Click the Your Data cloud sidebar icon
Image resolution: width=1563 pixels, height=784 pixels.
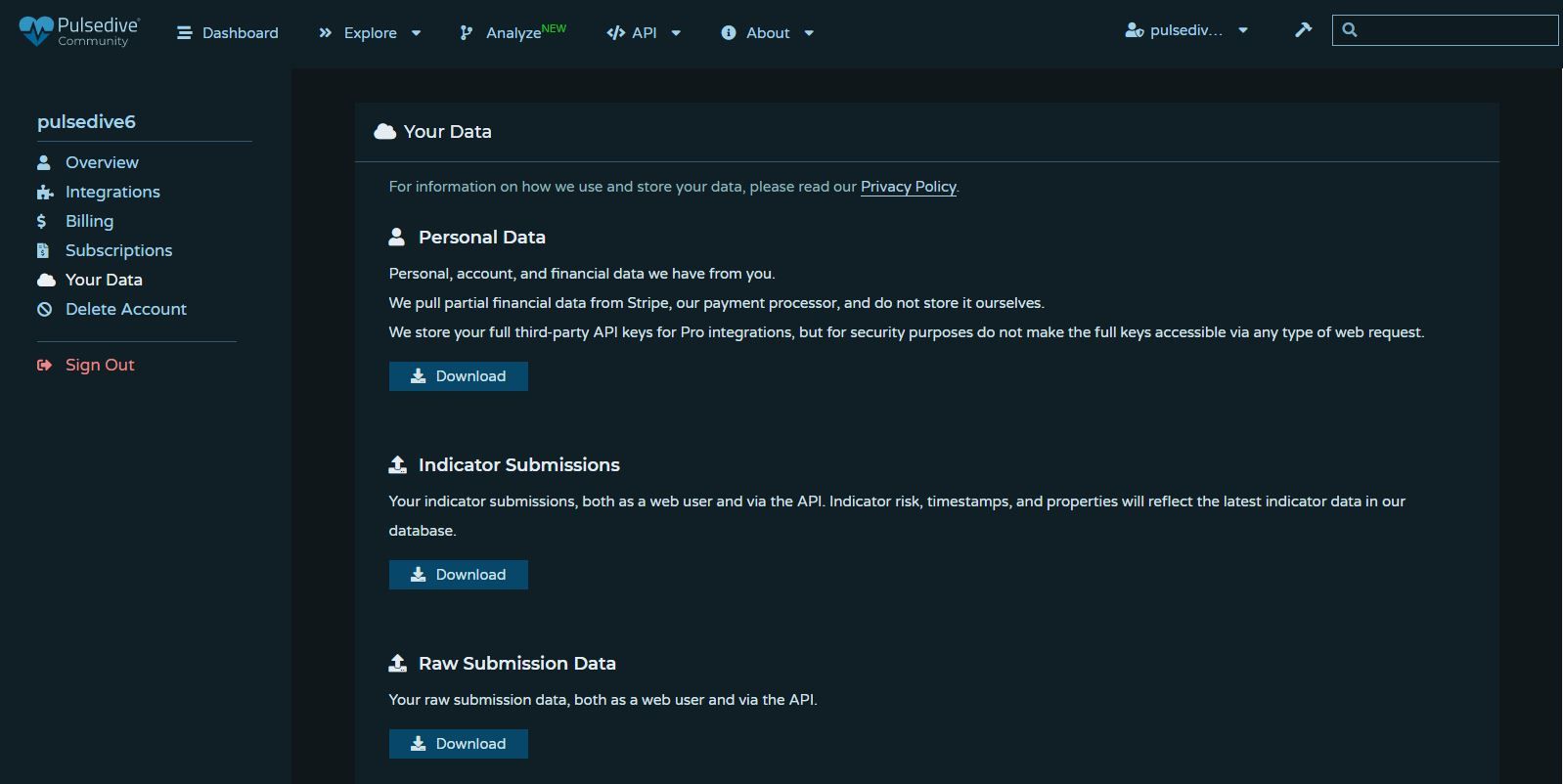click(x=46, y=280)
